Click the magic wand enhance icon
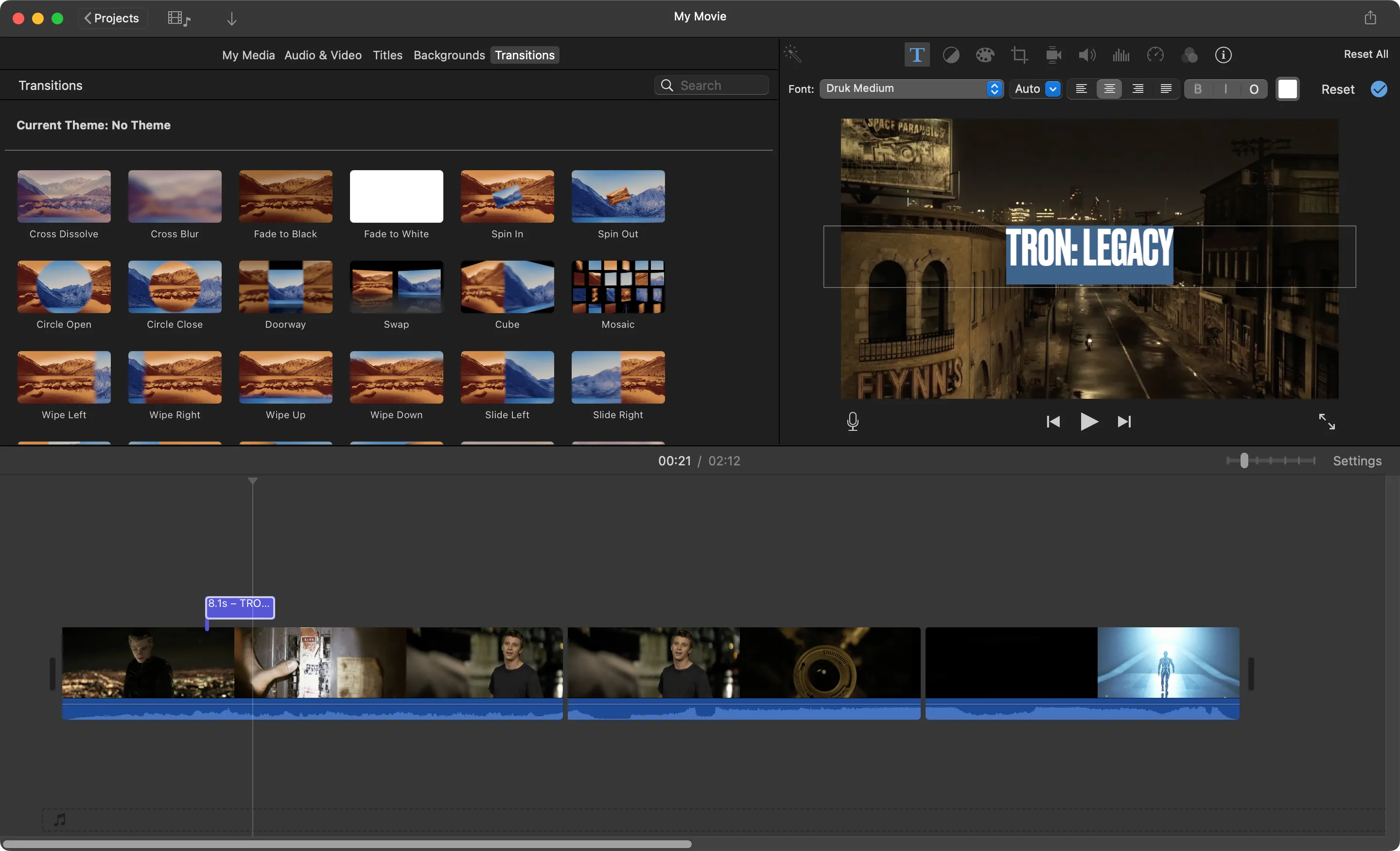1400x851 pixels. click(x=793, y=54)
